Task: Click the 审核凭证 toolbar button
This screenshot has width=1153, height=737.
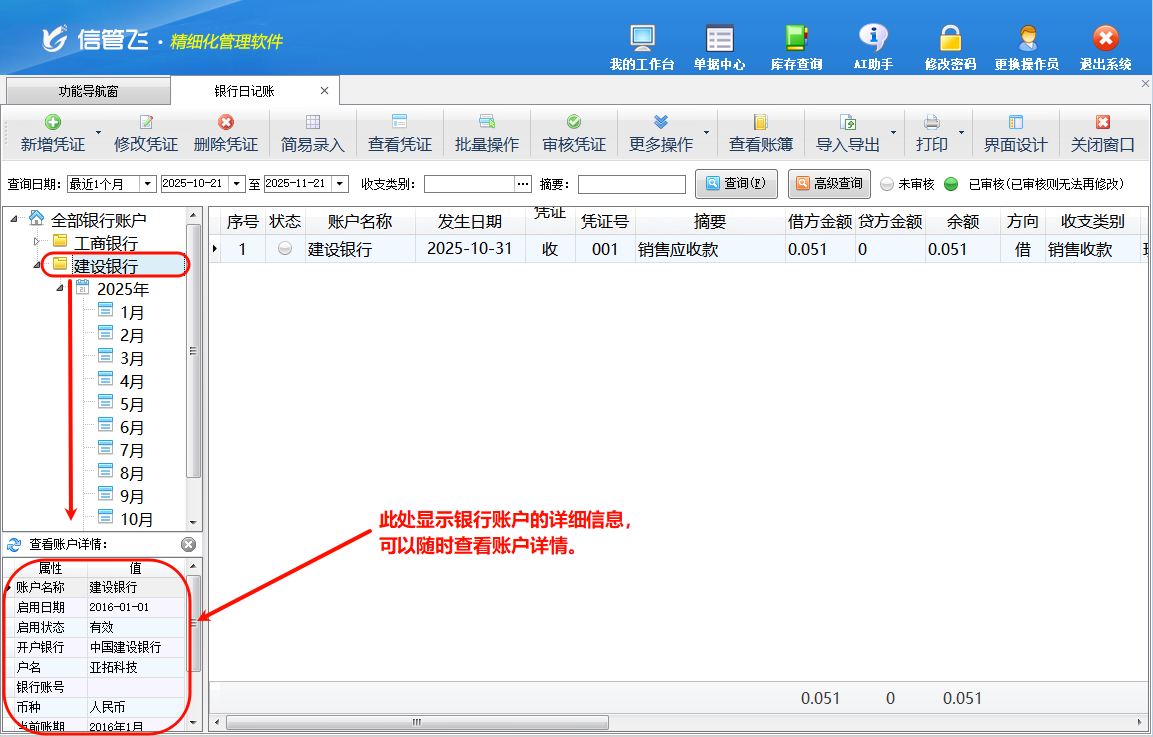Action: [x=573, y=133]
